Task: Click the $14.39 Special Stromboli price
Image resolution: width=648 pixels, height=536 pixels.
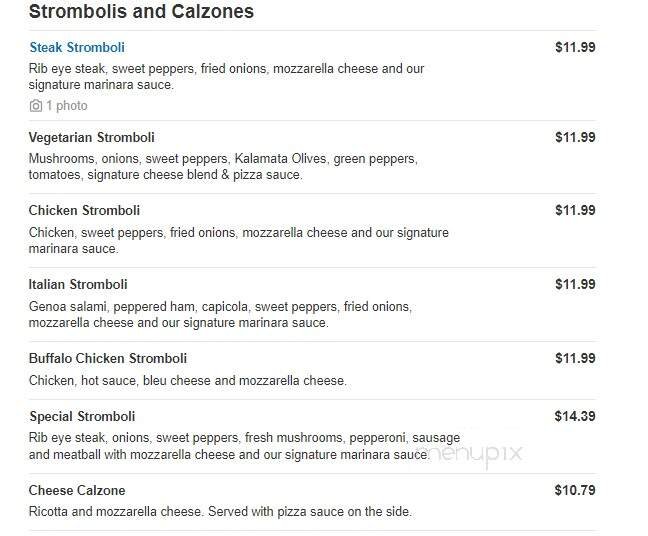Action: click(x=575, y=416)
